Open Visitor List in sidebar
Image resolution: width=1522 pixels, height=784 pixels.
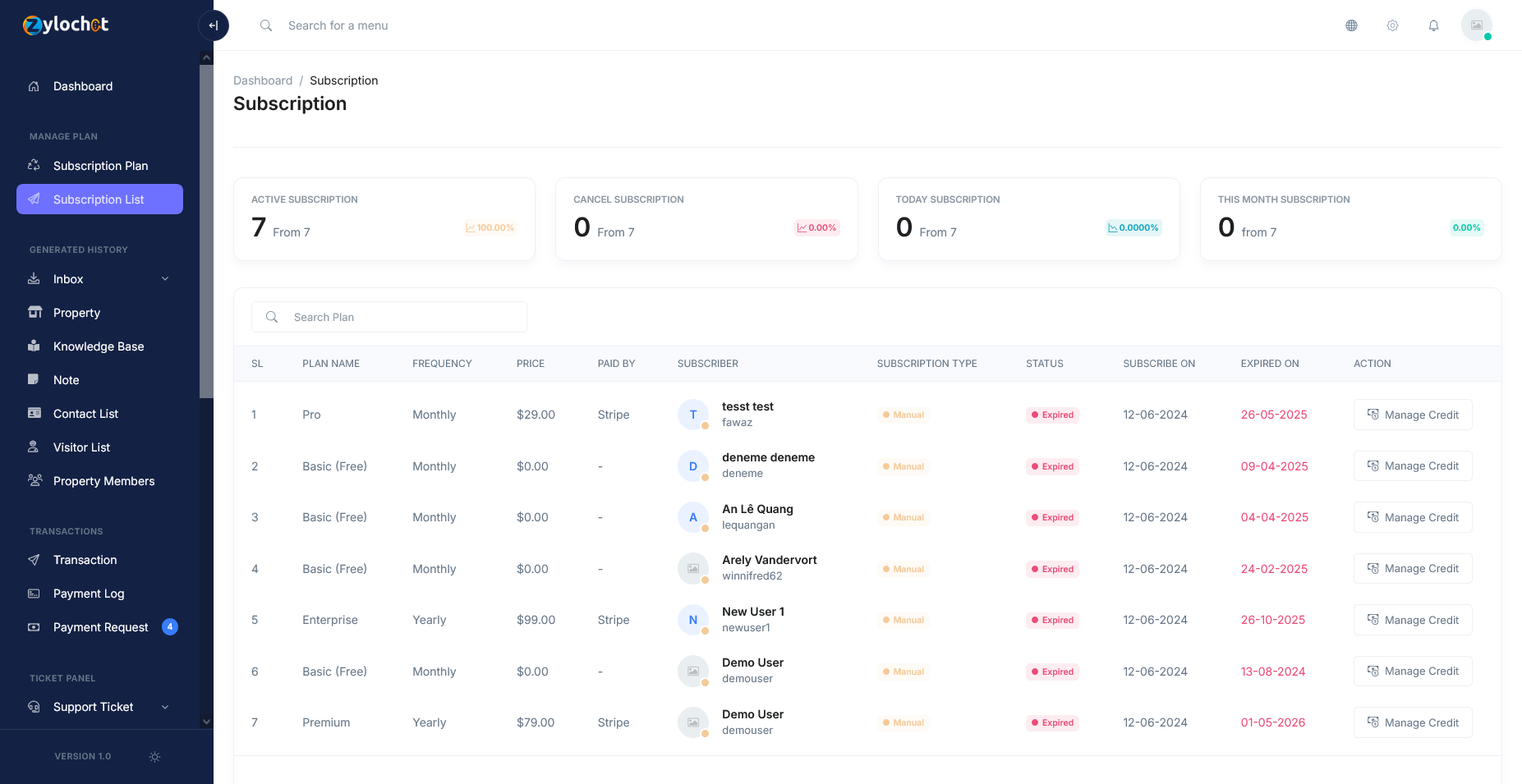point(99,447)
